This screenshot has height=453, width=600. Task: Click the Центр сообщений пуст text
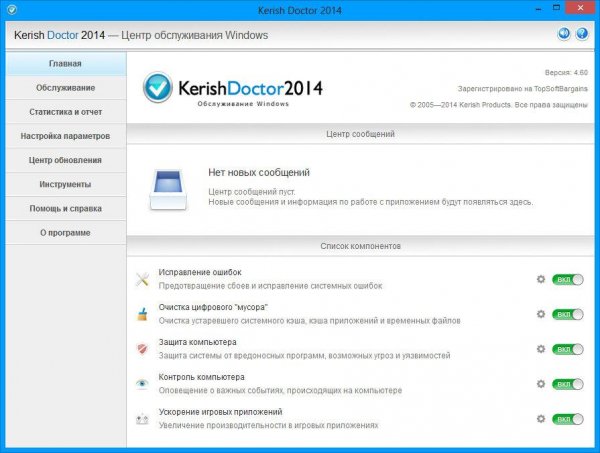pyautogui.click(x=252, y=192)
